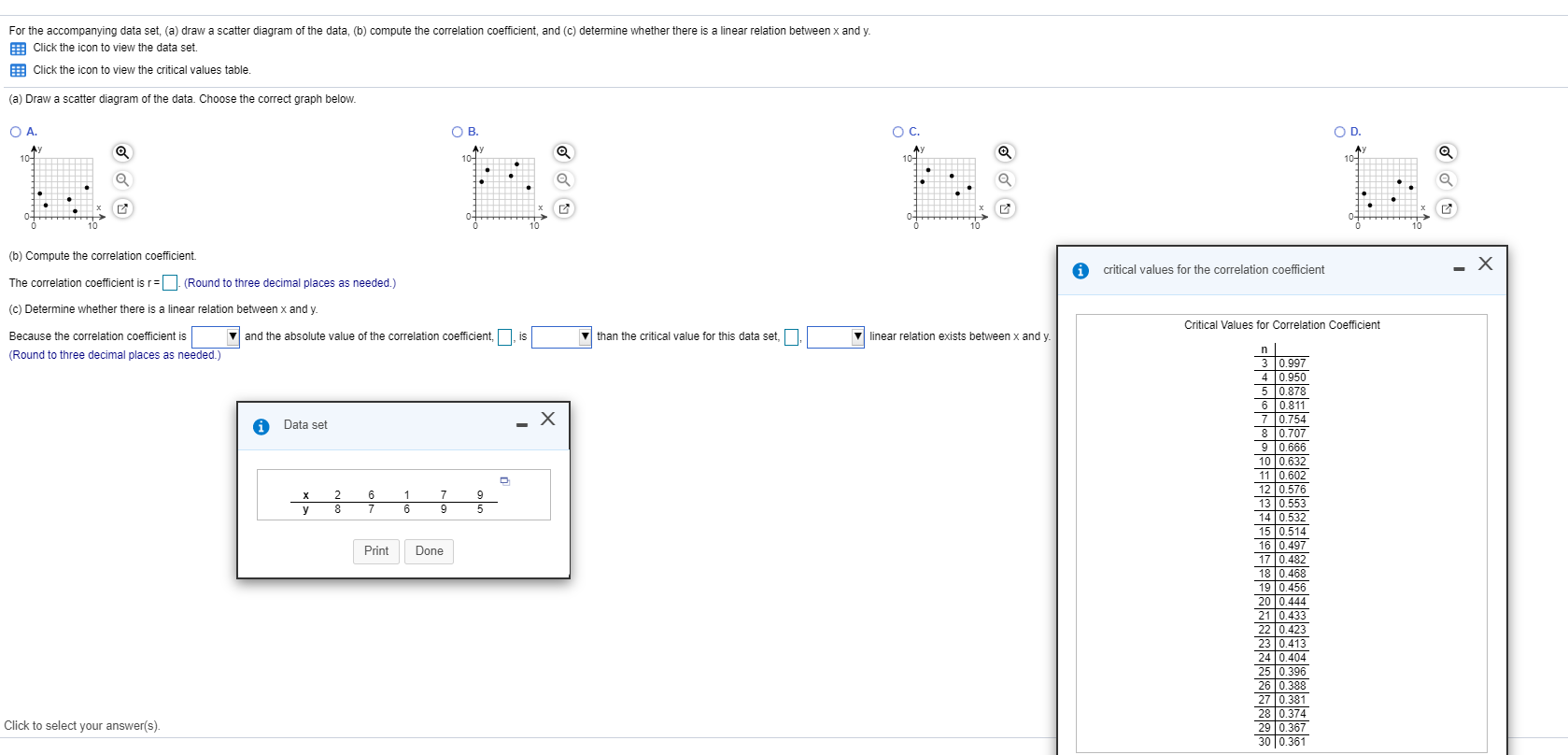
Task: Zoom in on graph D
Action: pyautogui.click(x=1446, y=152)
